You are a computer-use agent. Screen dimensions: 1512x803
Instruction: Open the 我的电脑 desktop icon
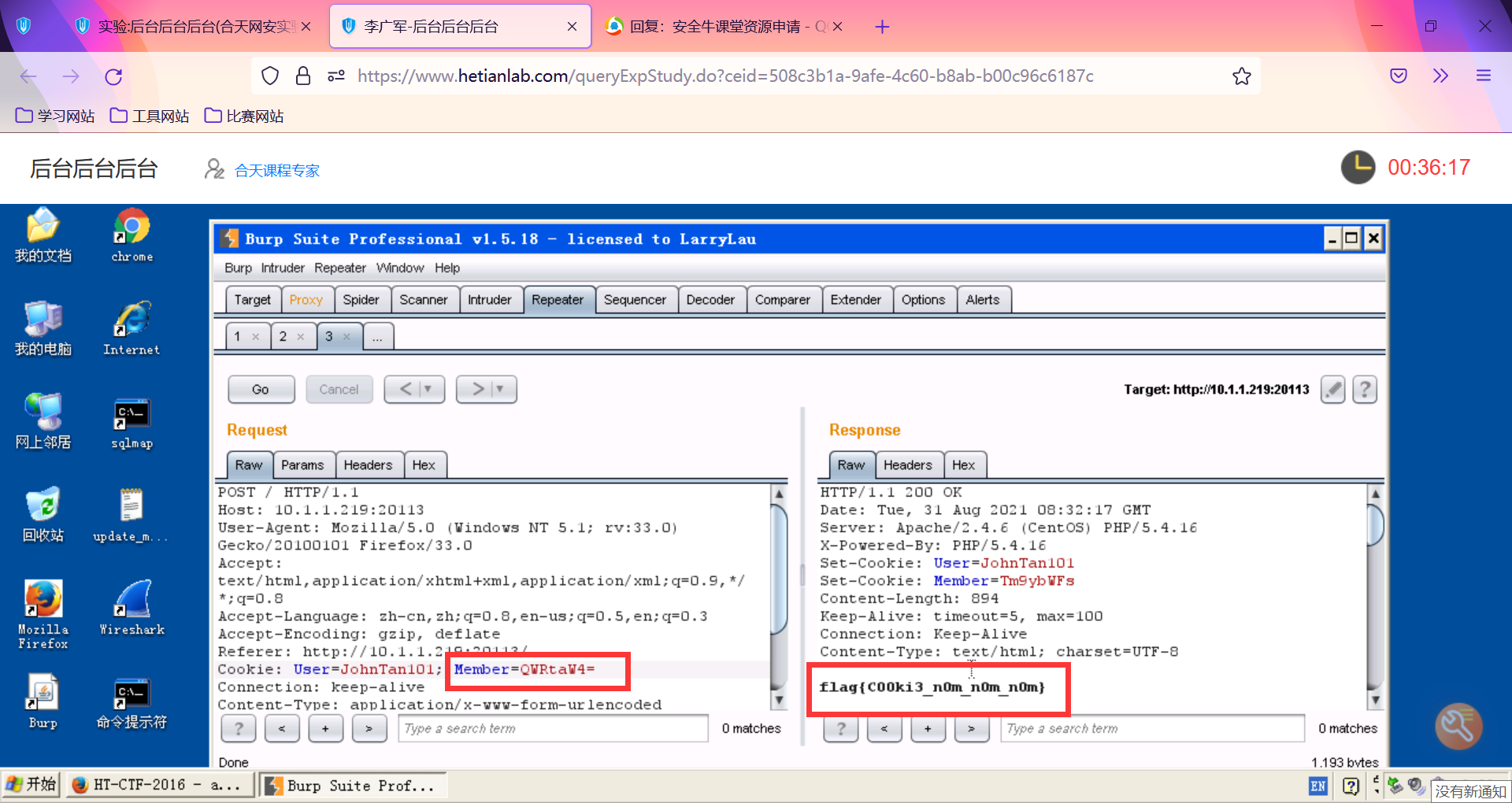(43, 328)
